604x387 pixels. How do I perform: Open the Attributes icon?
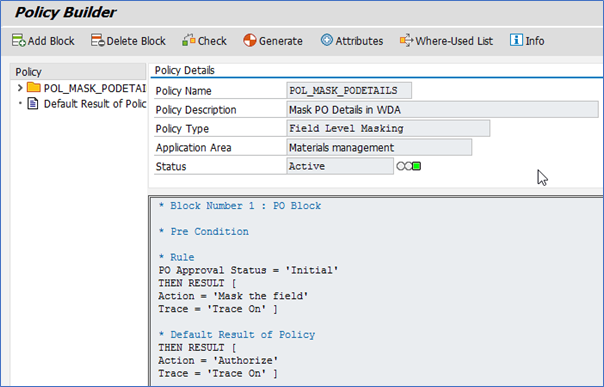click(327, 40)
